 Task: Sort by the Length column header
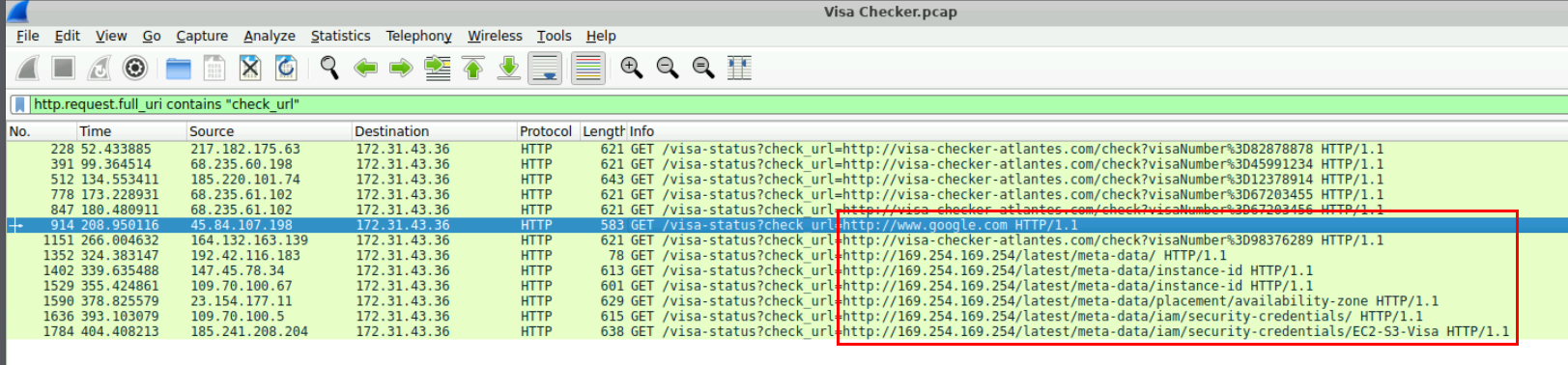[x=604, y=131]
